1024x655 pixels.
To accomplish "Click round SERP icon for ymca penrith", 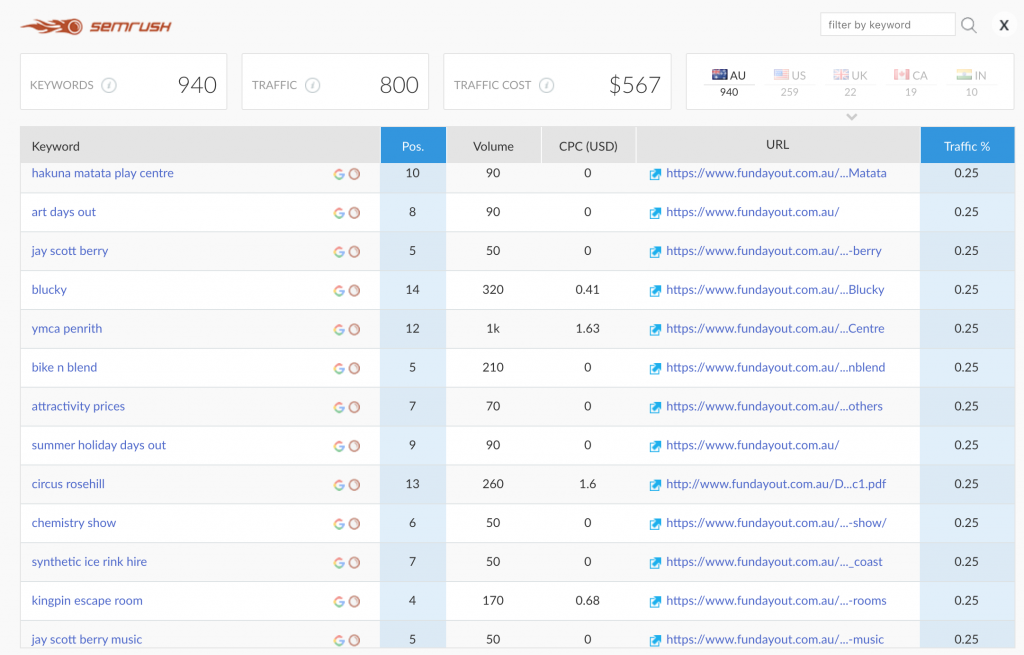I will pos(354,329).
